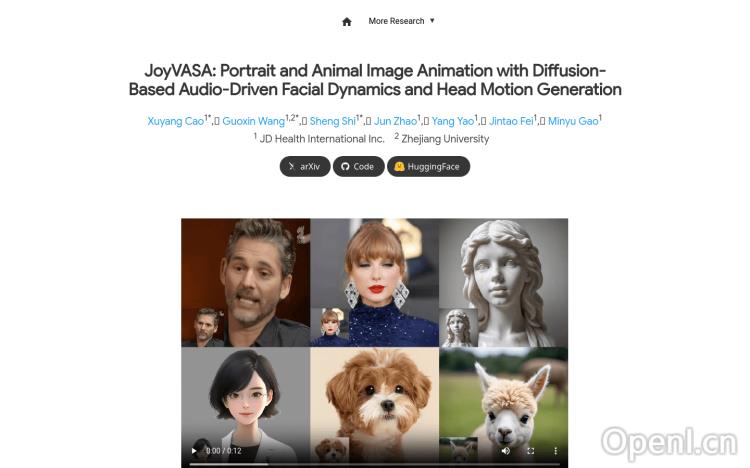Open author link Xuyang Cao

(x=175, y=121)
